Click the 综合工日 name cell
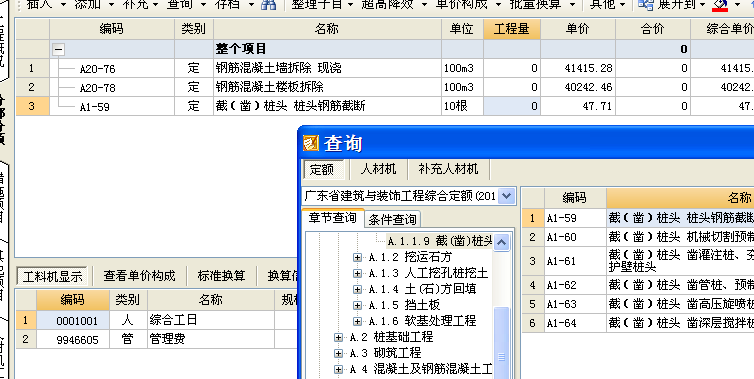754x379 pixels. click(x=211, y=320)
